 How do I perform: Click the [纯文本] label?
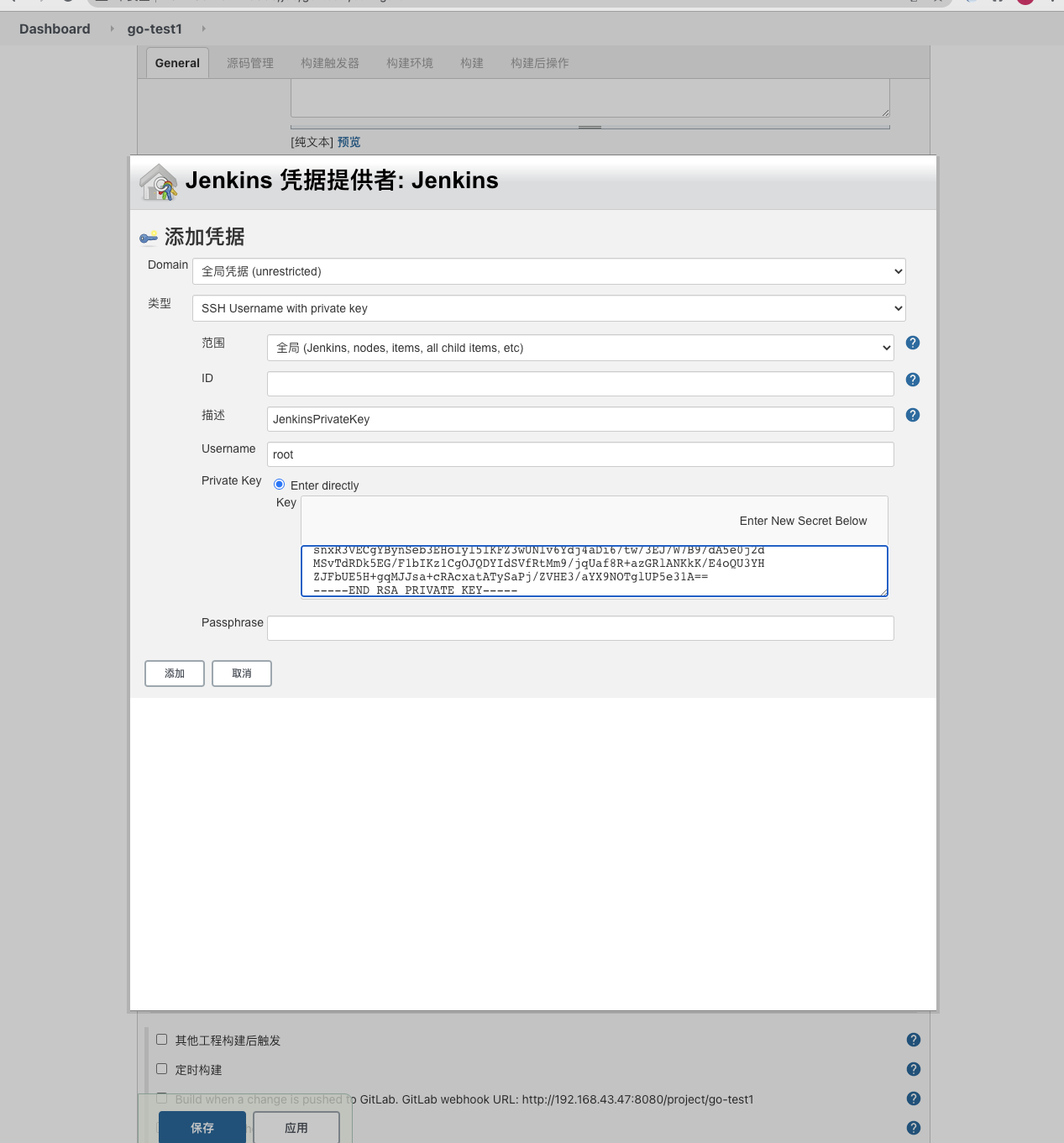pos(312,142)
